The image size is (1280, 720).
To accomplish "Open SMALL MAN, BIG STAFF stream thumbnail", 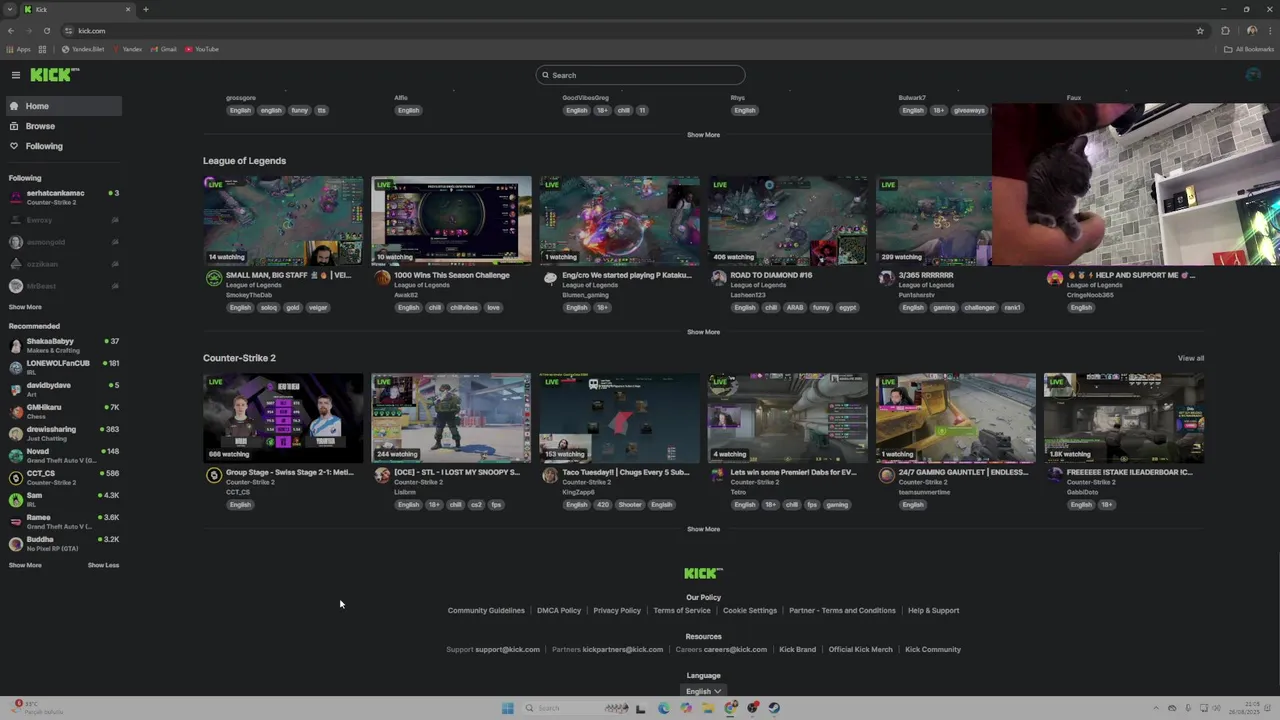I will click(283, 221).
